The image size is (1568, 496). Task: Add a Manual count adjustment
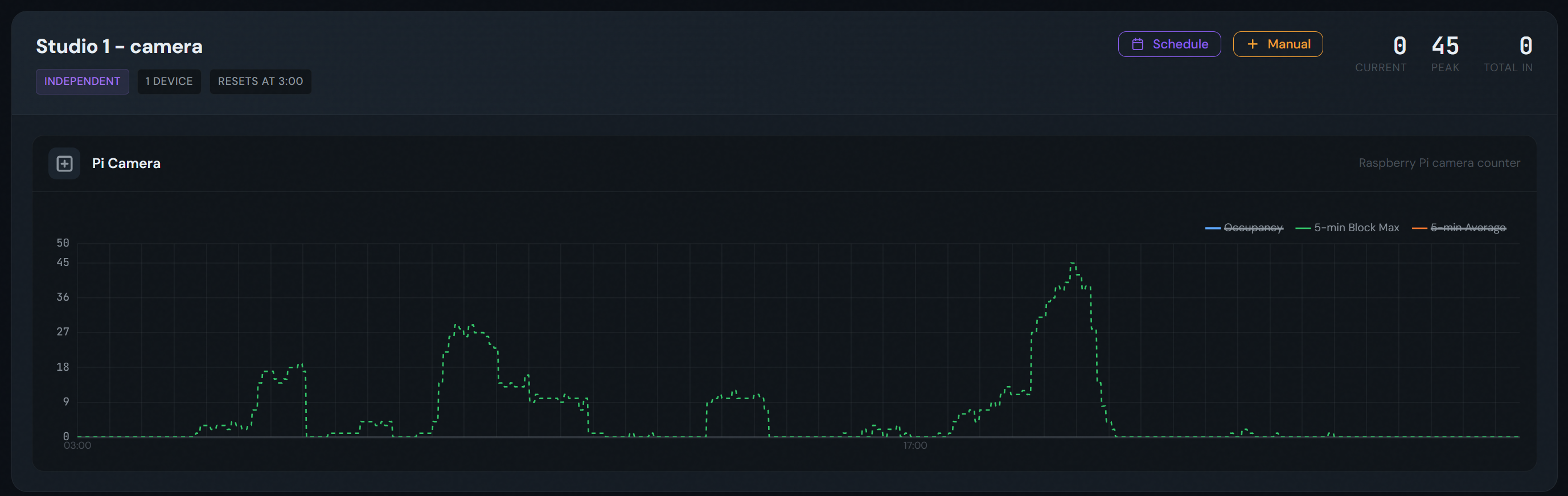(x=1277, y=44)
